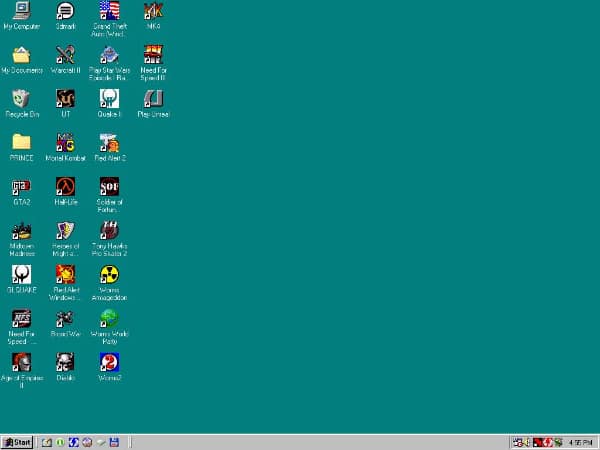Launch the Mortal Kombat shortcut
This screenshot has width=600, height=450.
click(x=65, y=143)
